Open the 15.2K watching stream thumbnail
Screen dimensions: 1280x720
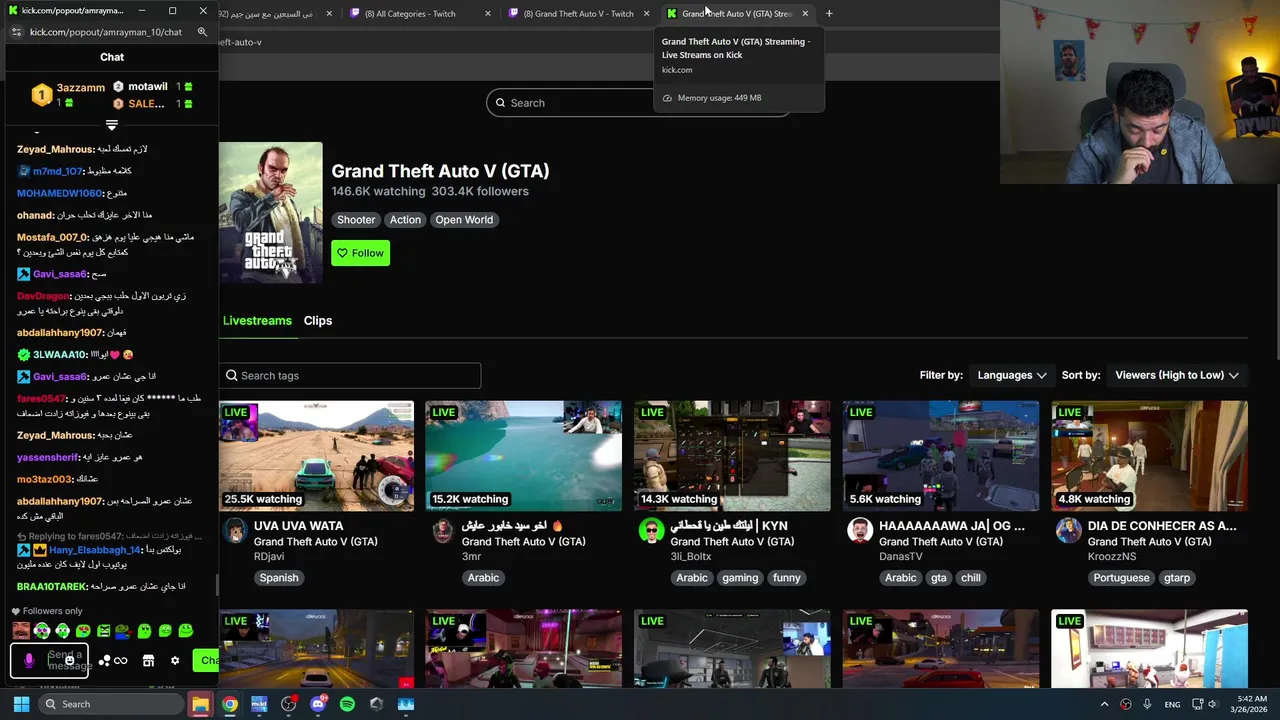click(x=523, y=456)
